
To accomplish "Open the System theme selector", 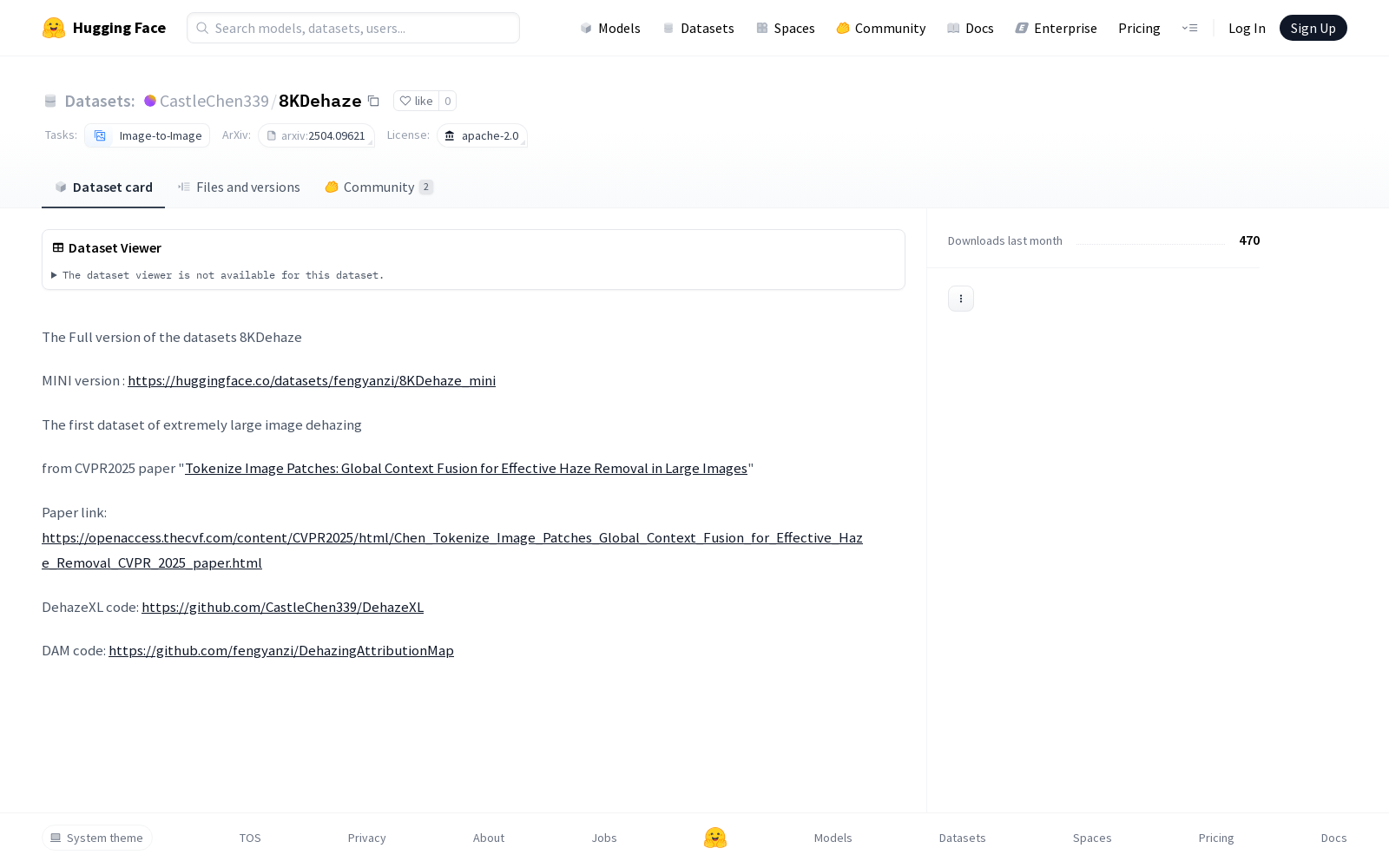I will (x=97, y=838).
